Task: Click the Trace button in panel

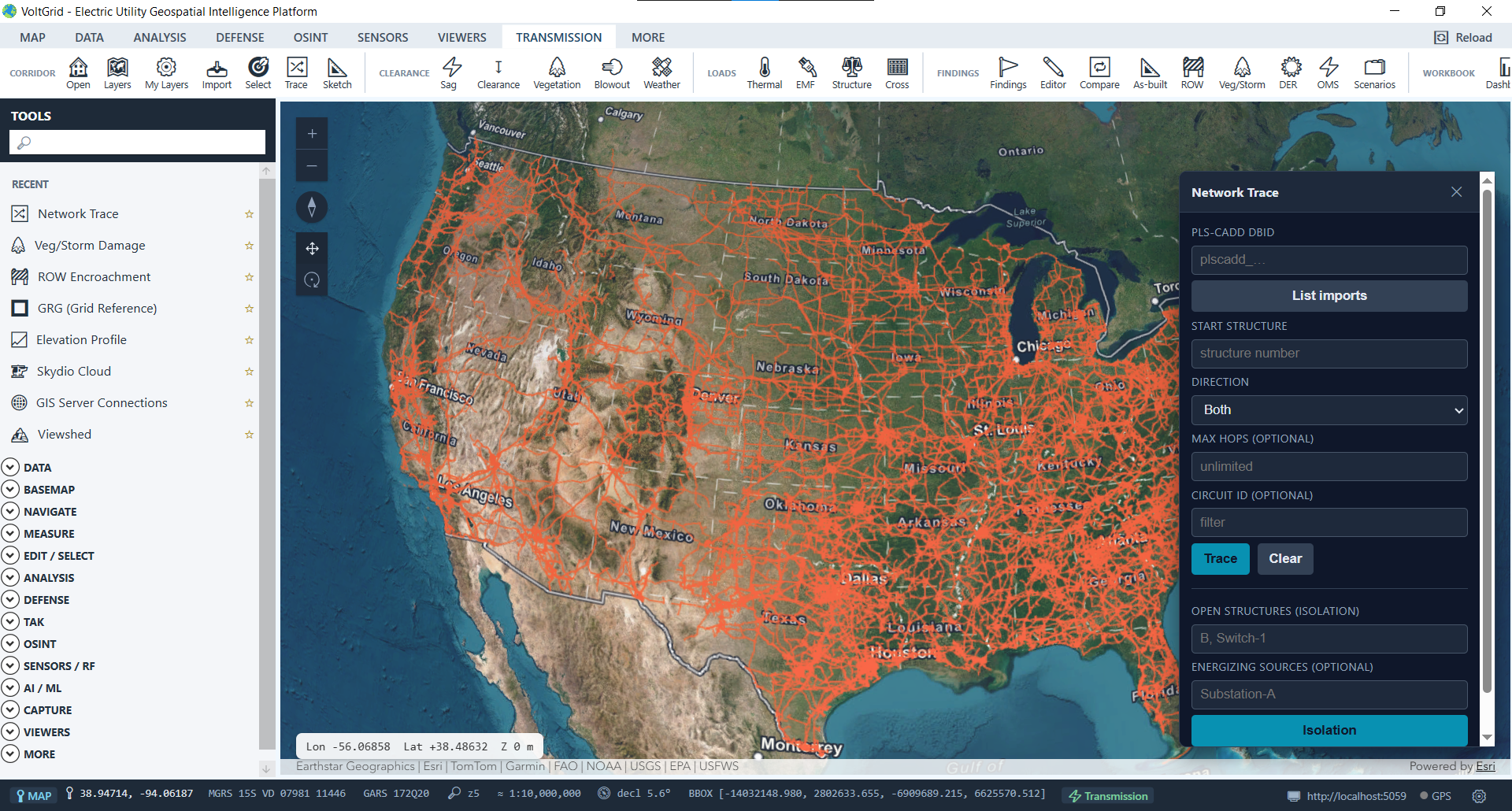Action: [x=1221, y=559]
